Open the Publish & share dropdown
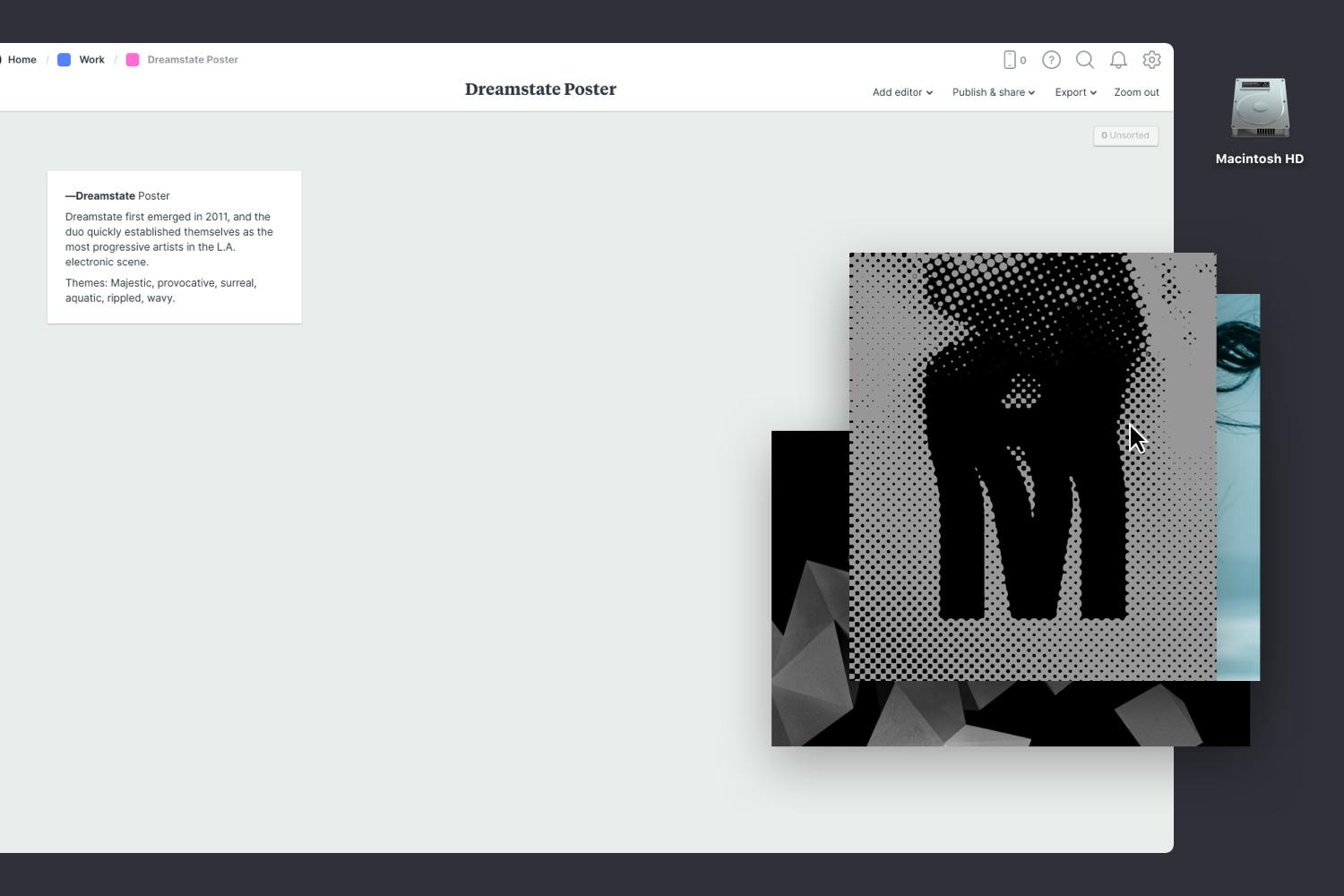The height and width of the screenshot is (896, 1344). tap(992, 92)
